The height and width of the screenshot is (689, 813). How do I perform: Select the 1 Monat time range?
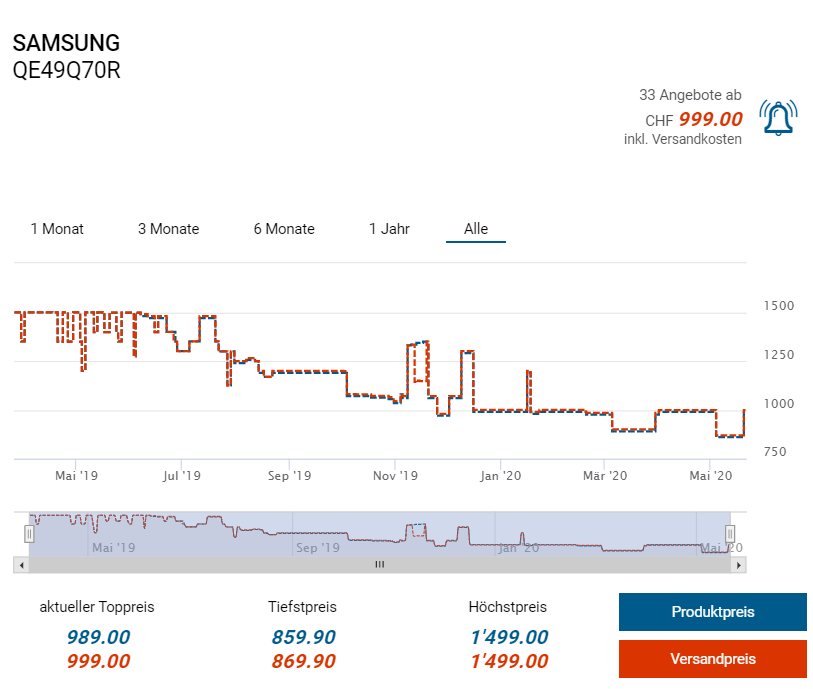[x=57, y=229]
